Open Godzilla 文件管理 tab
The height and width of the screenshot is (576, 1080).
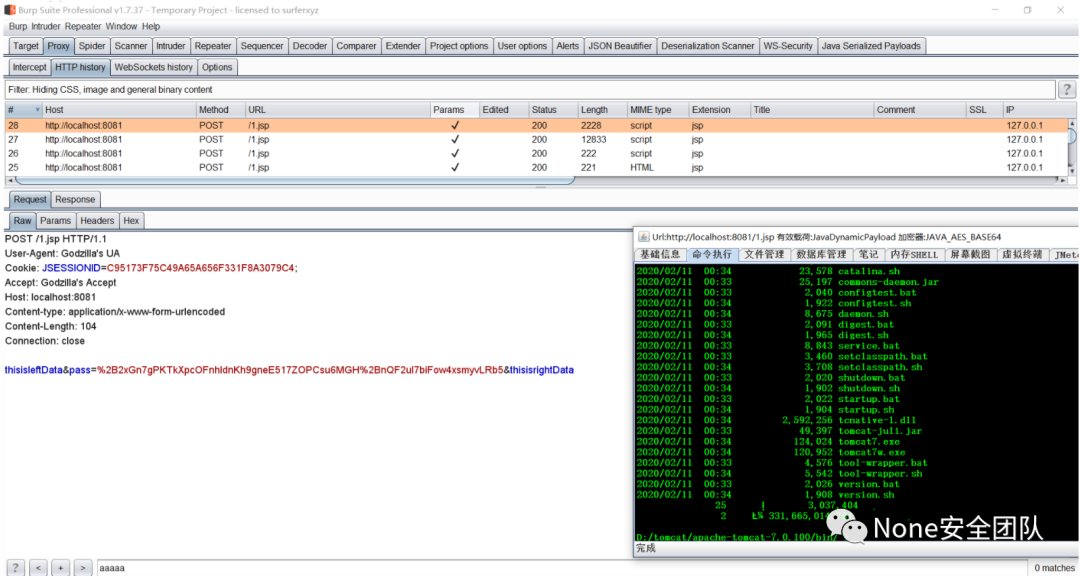(764, 255)
